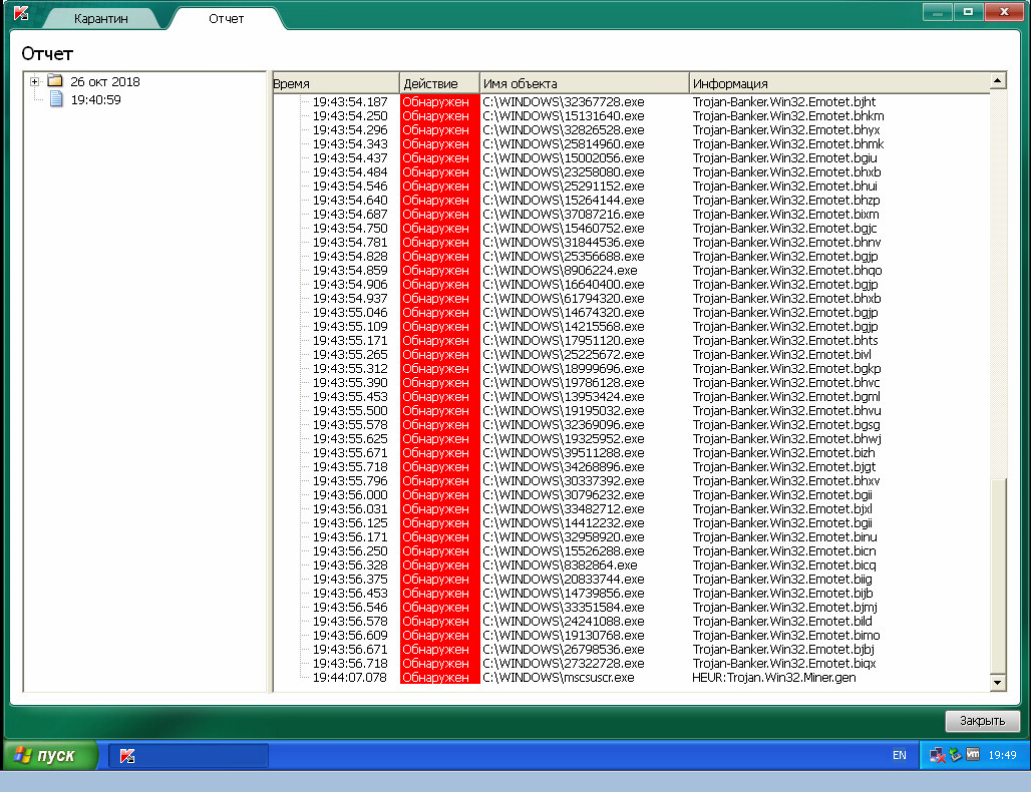Image resolution: width=1031 pixels, height=792 pixels.
Task: Select Trojan-Banker.Win32.Emotet.bhvu entry
Action: click(786, 411)
